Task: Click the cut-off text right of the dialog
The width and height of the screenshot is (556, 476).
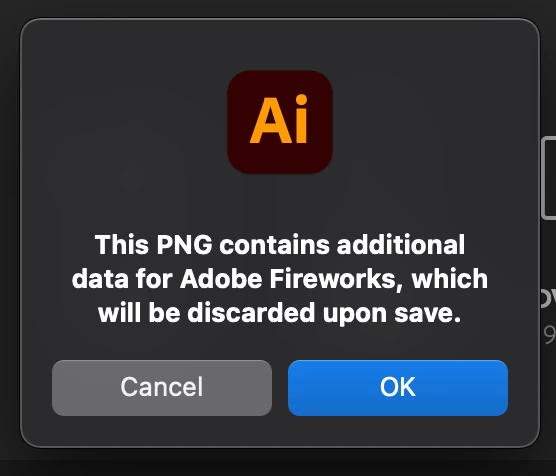Action: point(548,298)
